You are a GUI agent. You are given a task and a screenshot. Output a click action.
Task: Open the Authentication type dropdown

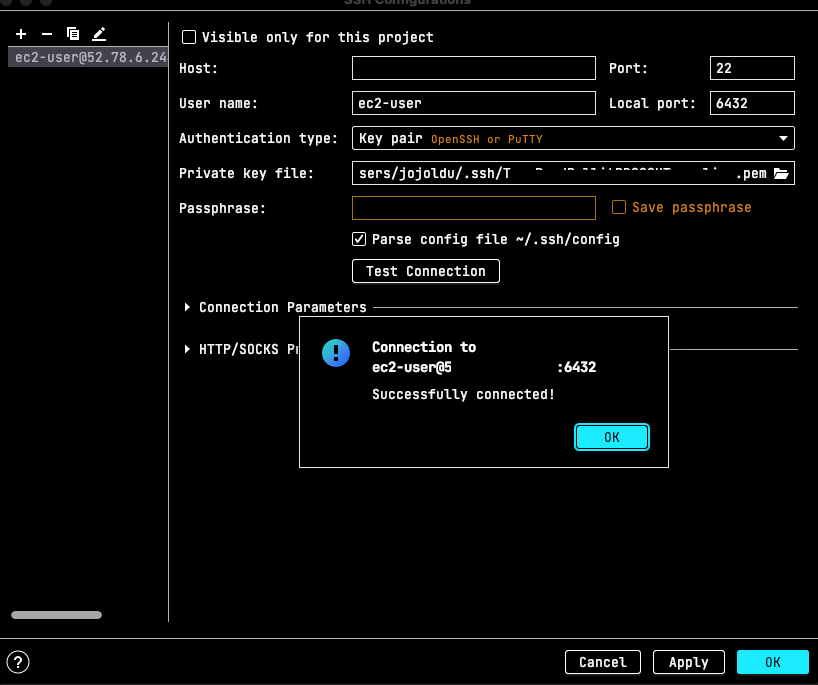tap(785, 138)
